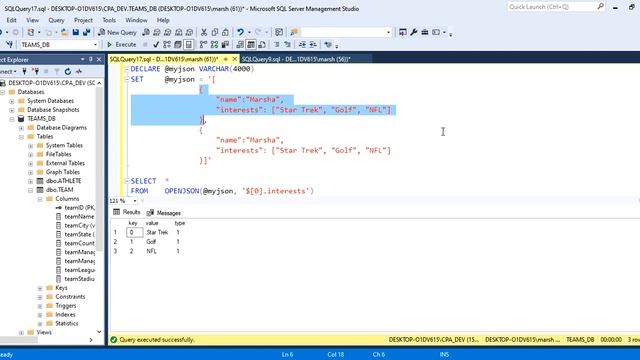Collapse the dbo.TEAM table node
This screenshot has height=360, width=640.
pos(30,190)
